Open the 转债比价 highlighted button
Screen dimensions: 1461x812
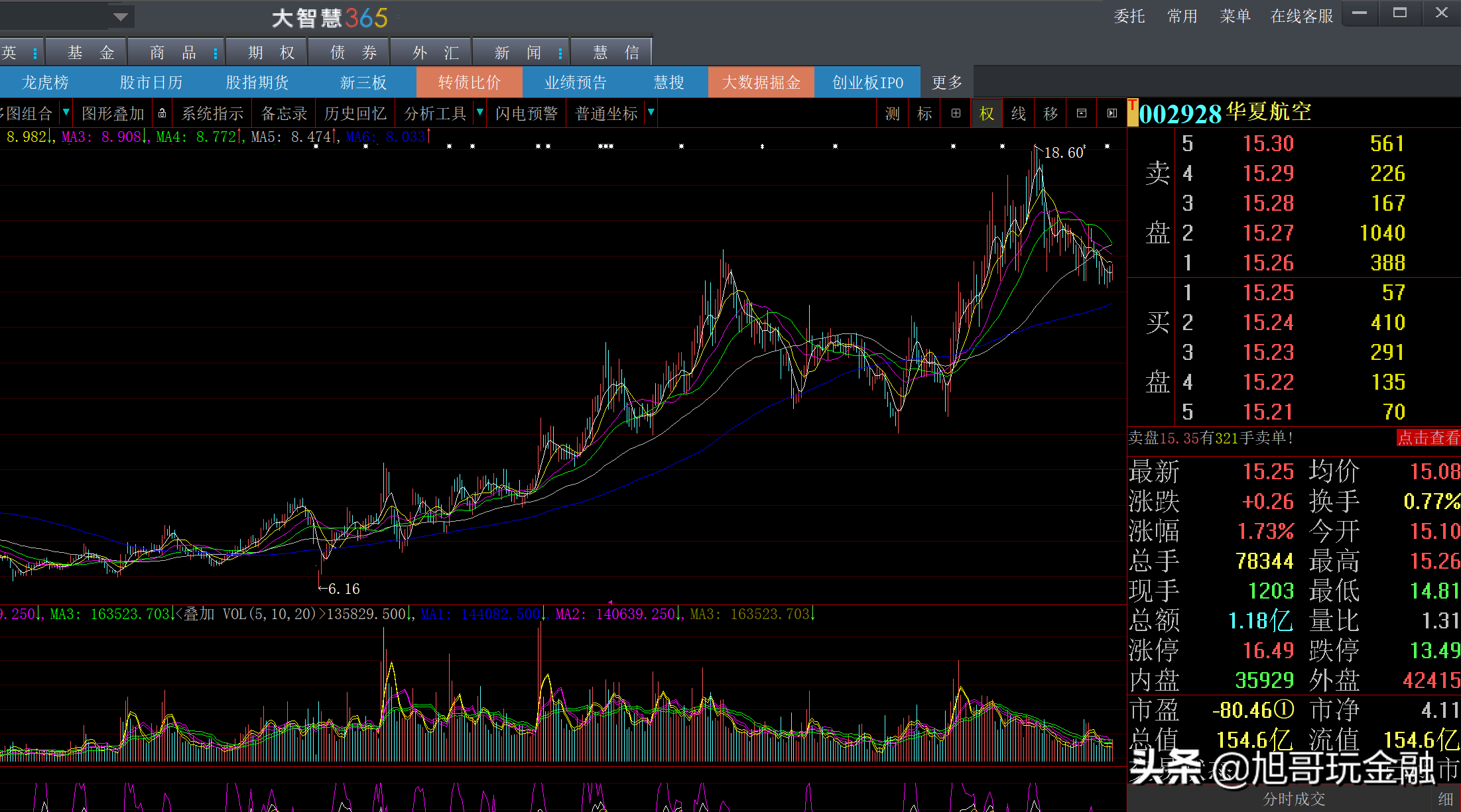[x=470, y=82]
